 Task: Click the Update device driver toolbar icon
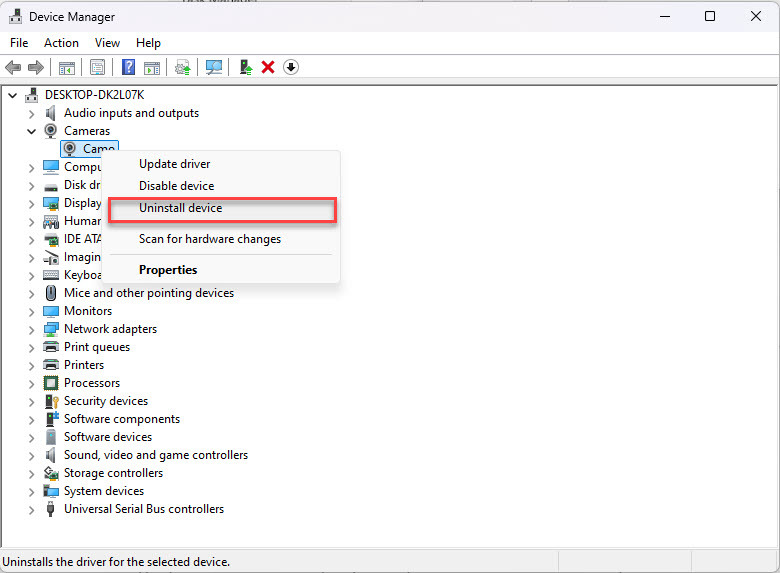point(183,67)
